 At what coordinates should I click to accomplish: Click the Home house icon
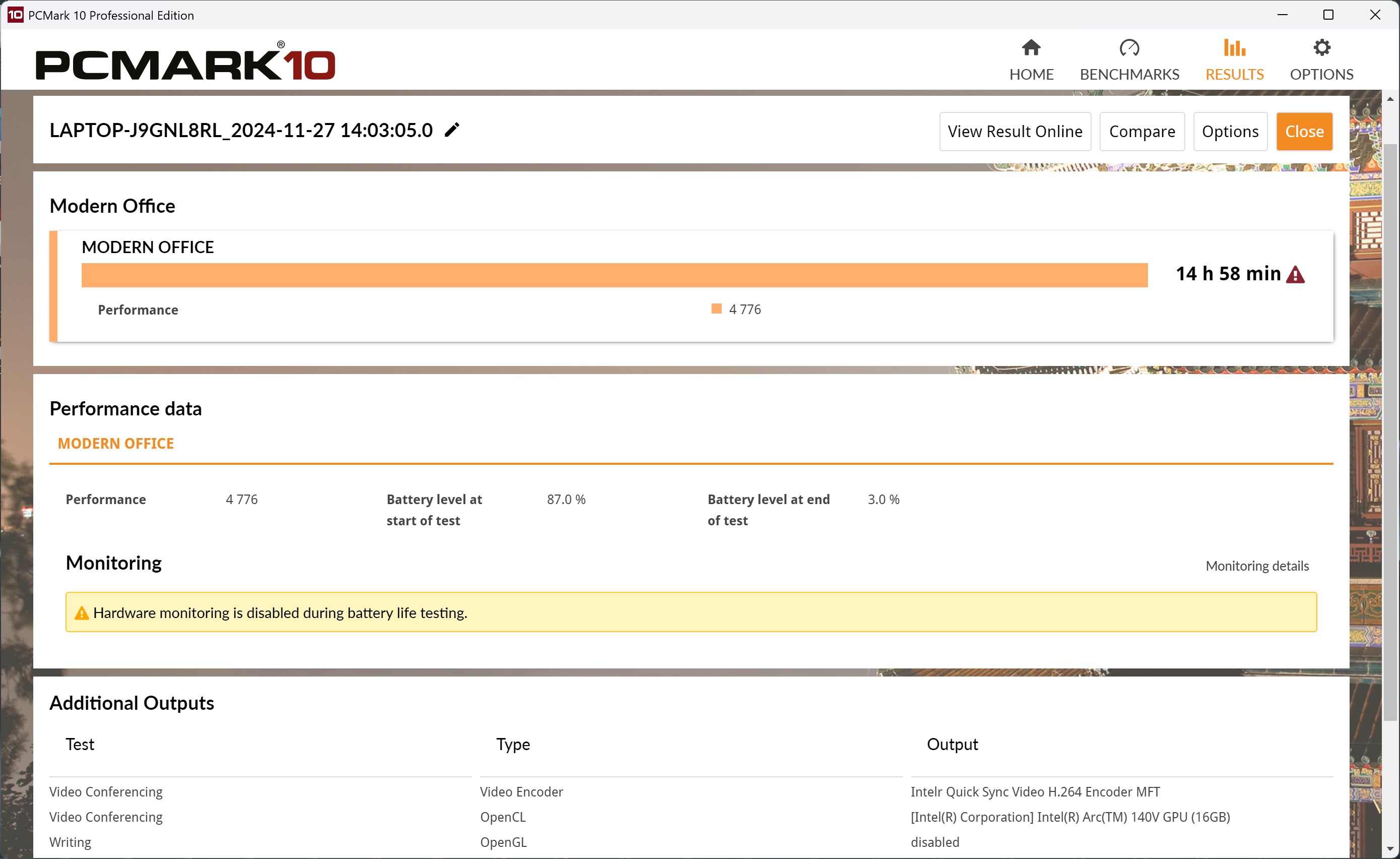click(x=1031, y=48)
